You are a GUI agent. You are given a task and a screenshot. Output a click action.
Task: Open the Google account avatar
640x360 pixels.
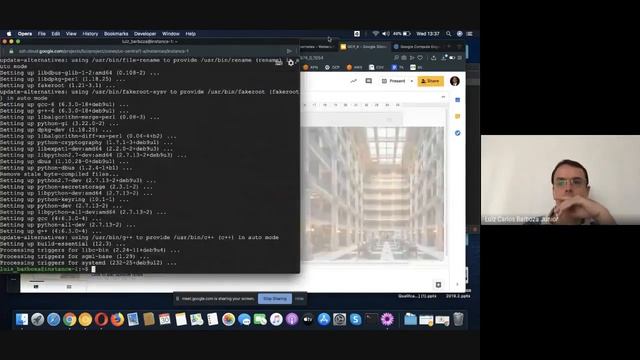click(455, 81)
